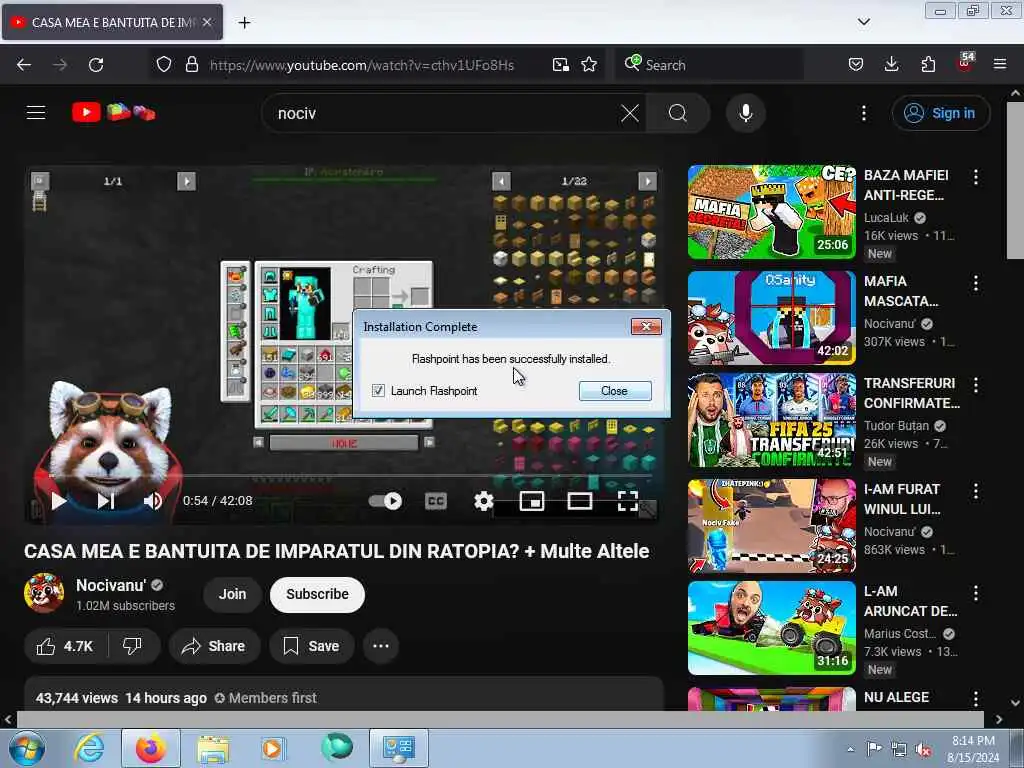The height and width of the screenshot is (768, 1024).
Task: Enter full screen mode
Action: click(628, 501)
